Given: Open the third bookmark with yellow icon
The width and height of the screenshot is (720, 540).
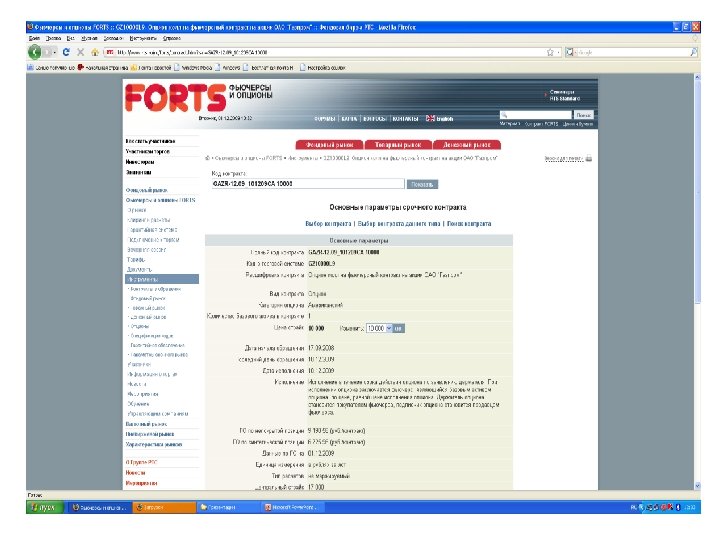Looking at the screenshot, I should (151, 68).
